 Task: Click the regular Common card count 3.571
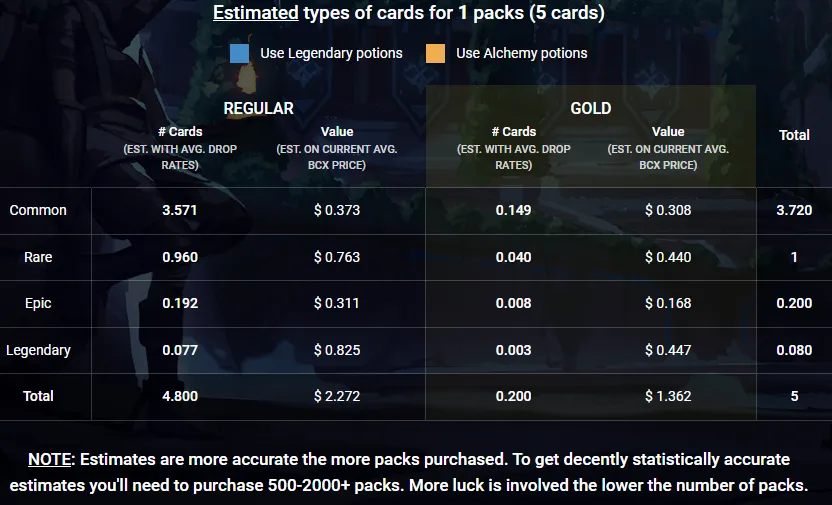pyautogui.click(x=180, y=210)
